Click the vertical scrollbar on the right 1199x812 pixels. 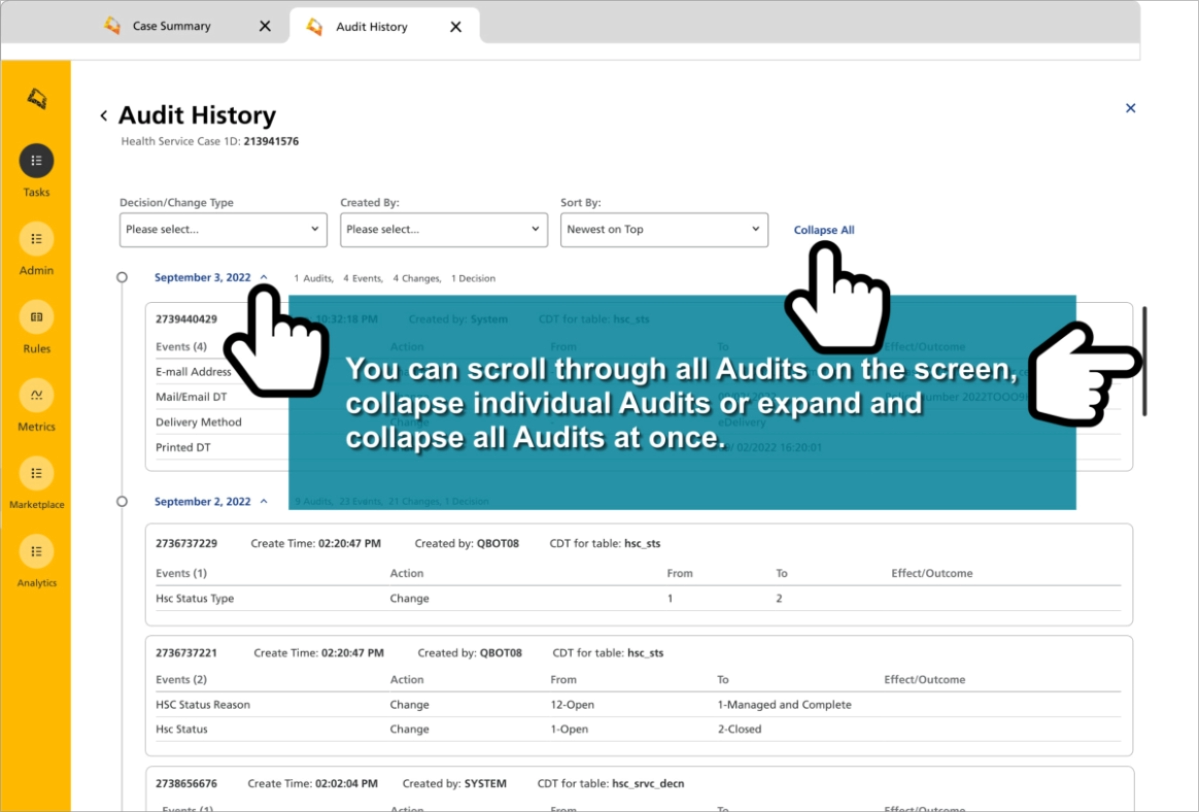1145,360
